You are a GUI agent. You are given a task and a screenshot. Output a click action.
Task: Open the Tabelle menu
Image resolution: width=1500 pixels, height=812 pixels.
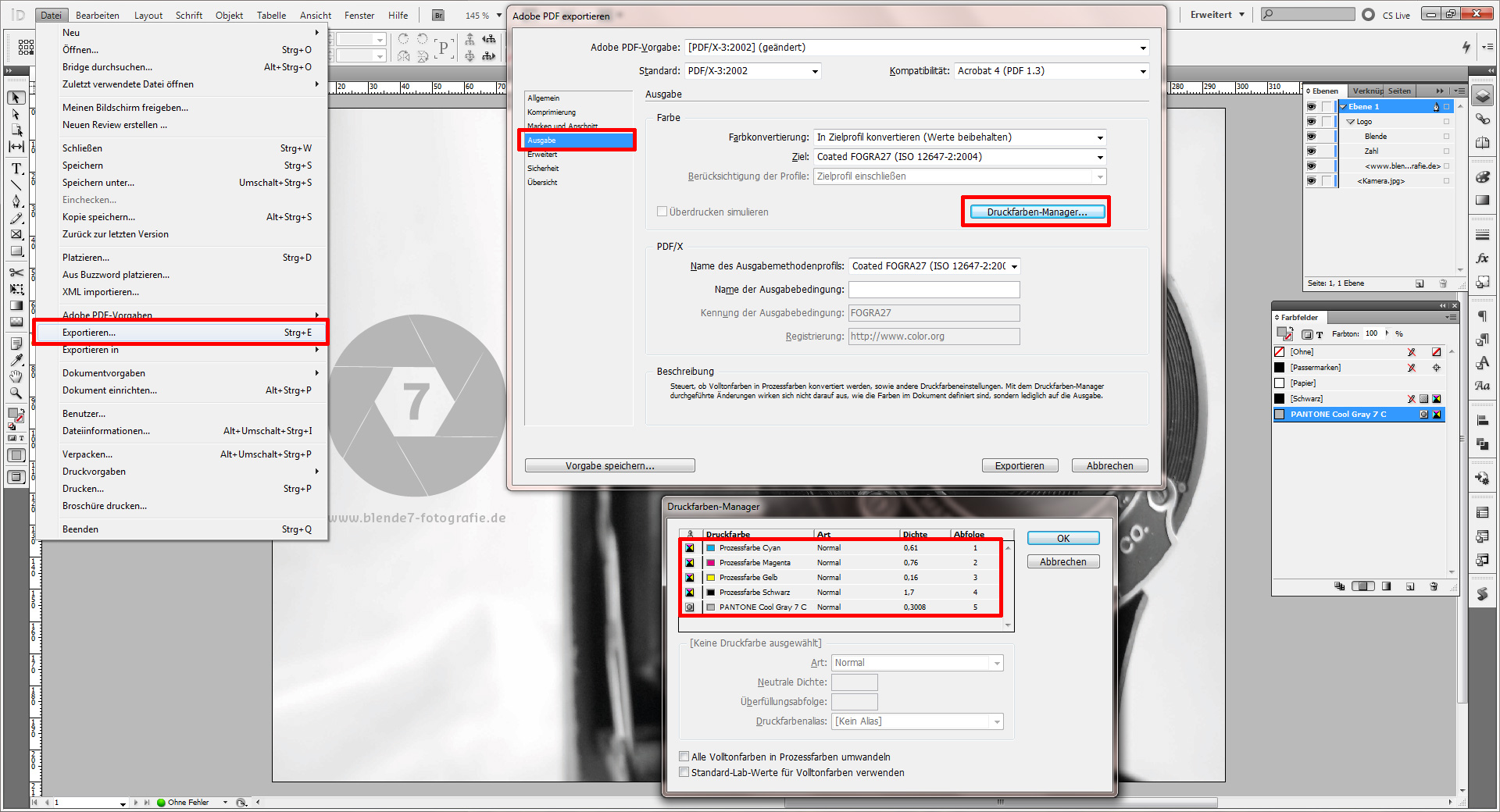270,14
